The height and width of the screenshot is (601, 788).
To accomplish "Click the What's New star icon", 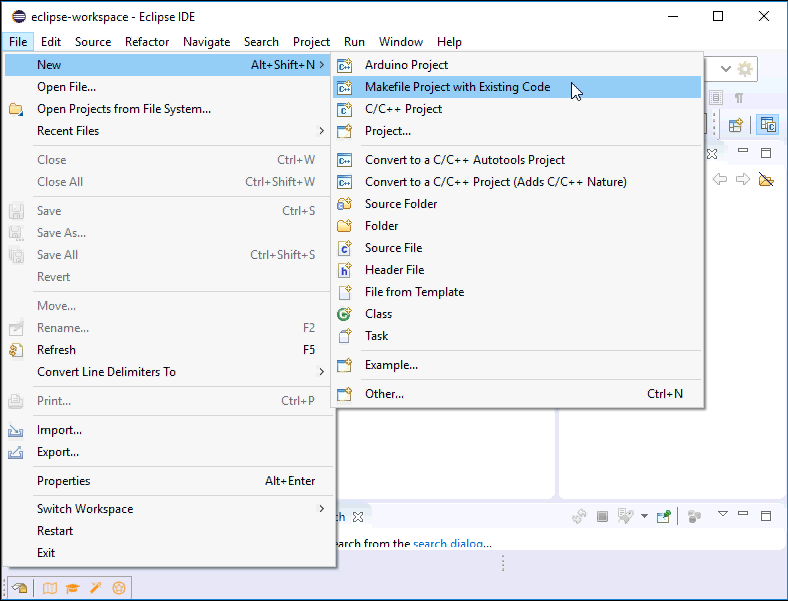I will pyautogui.click(x=119, y=588).
